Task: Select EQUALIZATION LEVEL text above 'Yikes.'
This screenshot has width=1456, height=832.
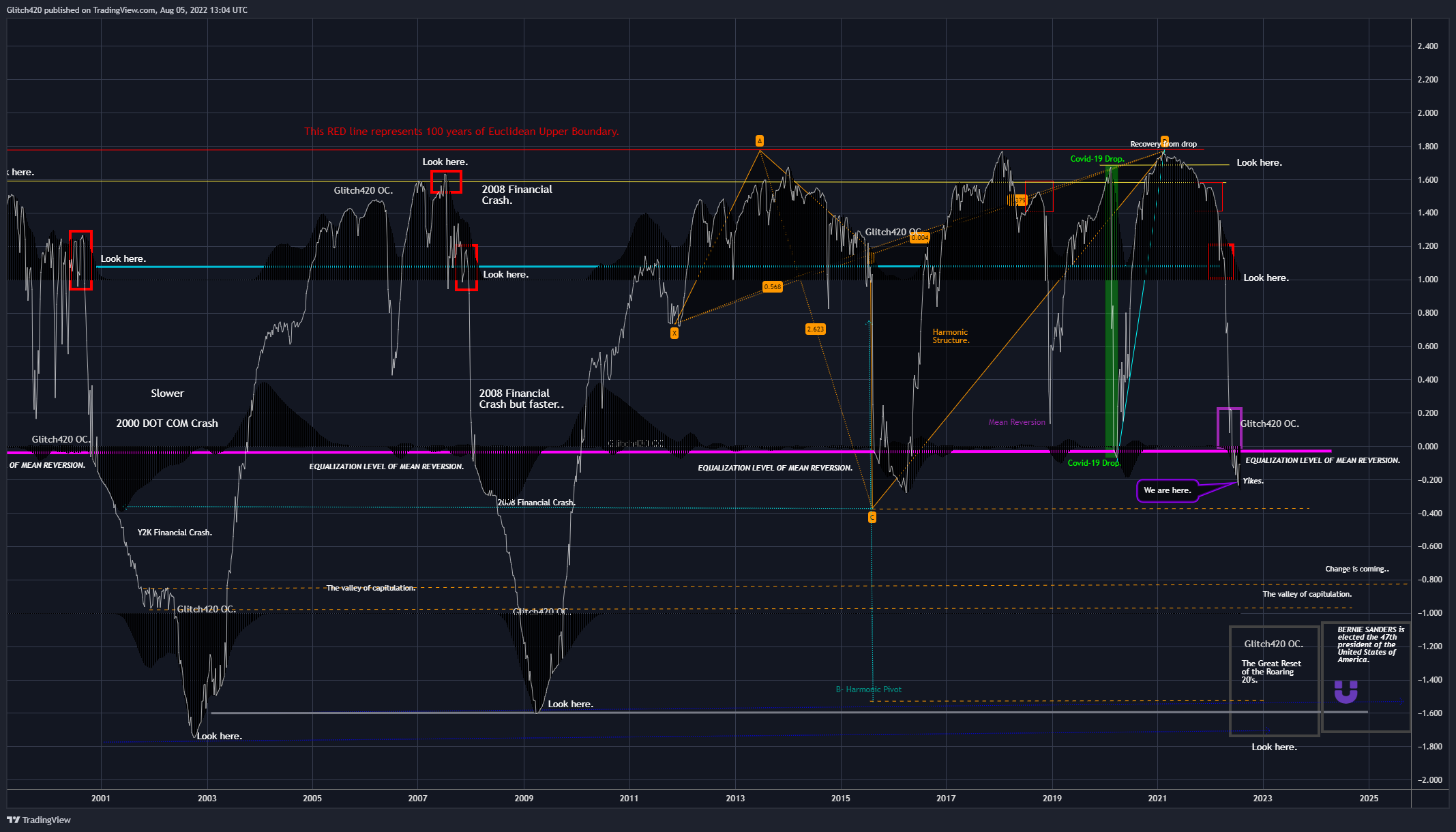Action: 1322,461
